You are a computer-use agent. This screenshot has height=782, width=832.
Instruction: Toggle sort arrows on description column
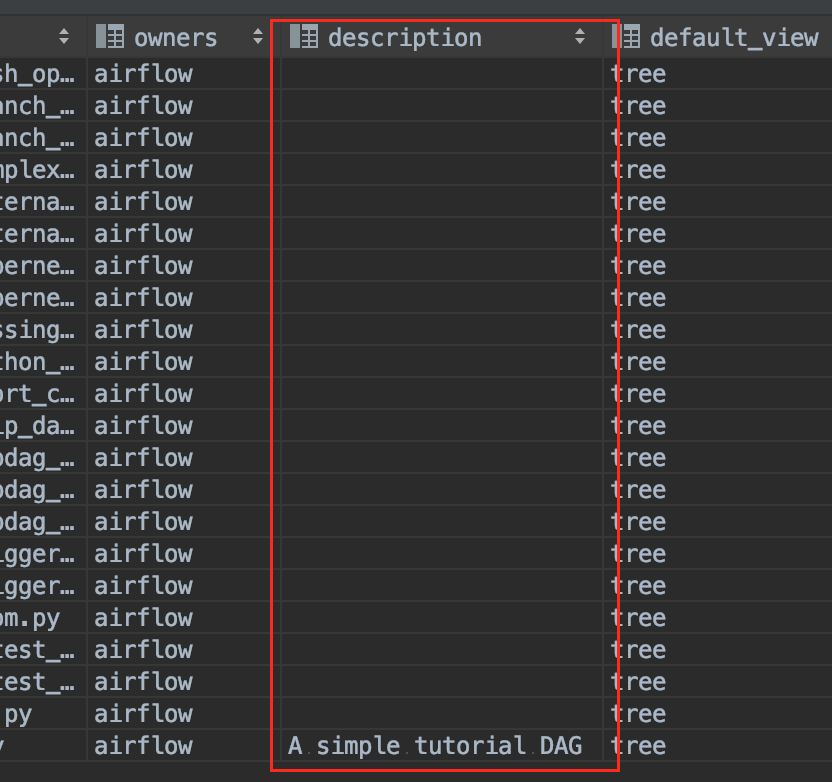[x=580, y=38]
